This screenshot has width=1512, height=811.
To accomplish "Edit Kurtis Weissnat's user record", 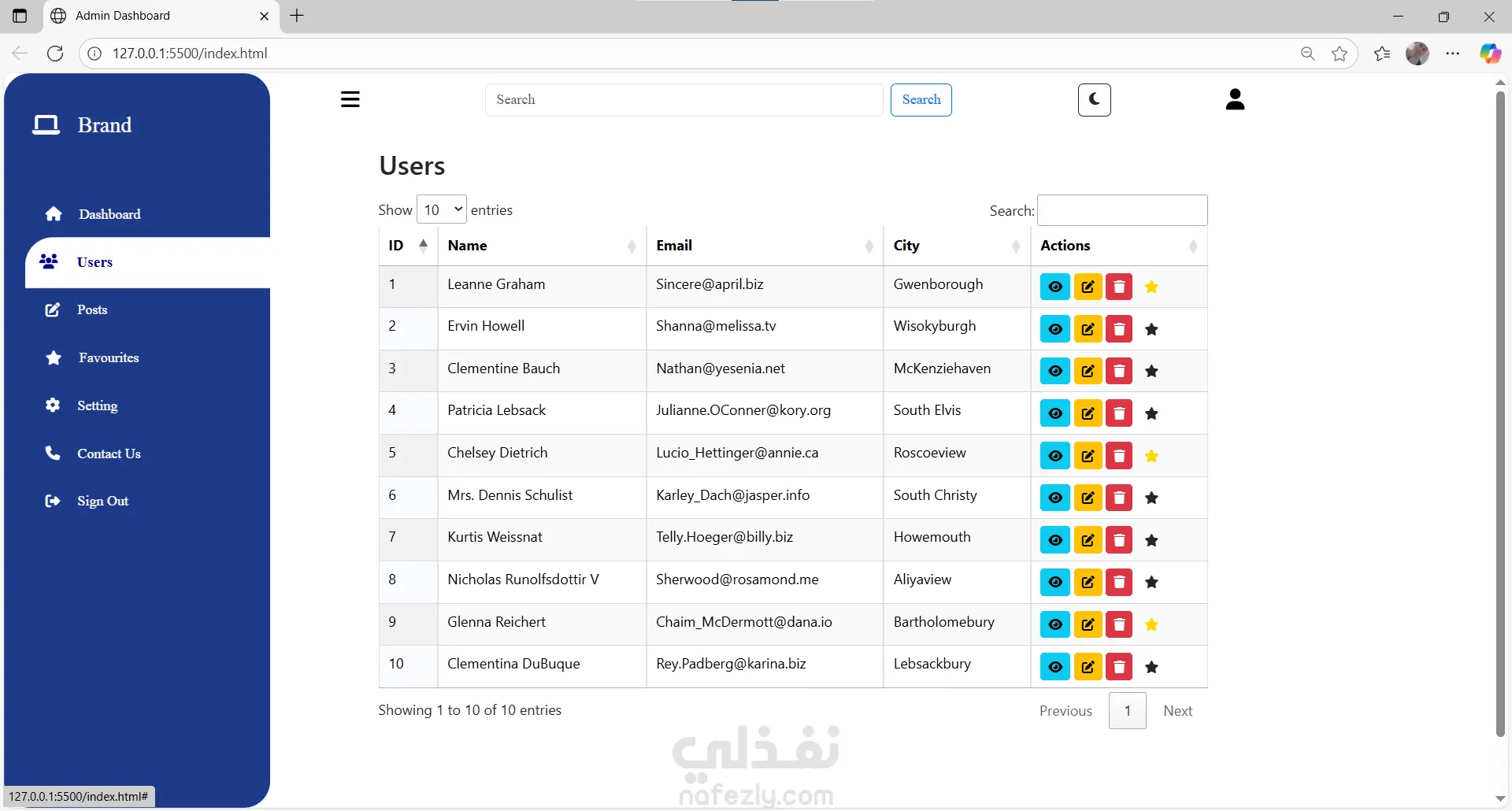I will 1088,540.
